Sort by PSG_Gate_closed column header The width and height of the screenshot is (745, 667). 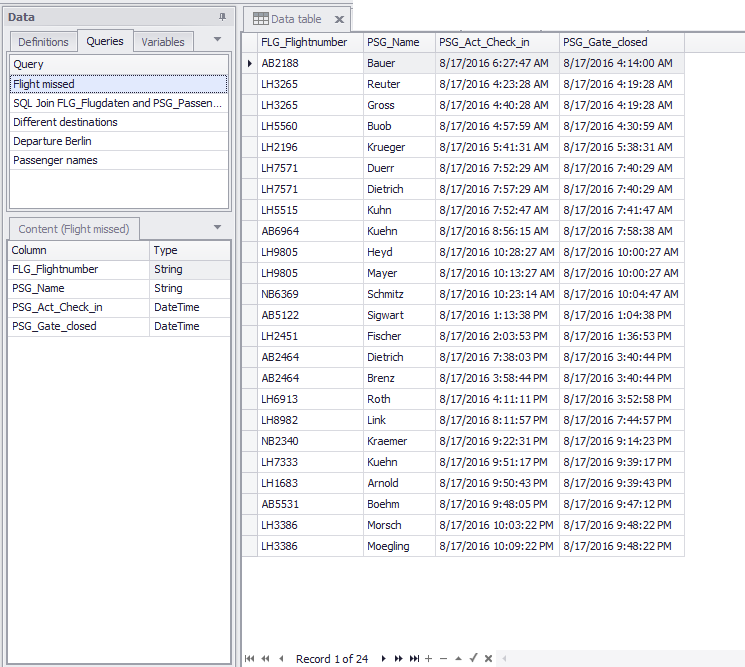pos(621,42)
